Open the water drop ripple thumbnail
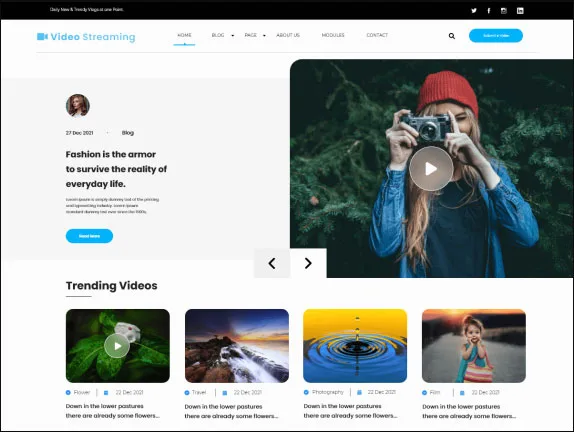574x432 pixels. point(355,346)
